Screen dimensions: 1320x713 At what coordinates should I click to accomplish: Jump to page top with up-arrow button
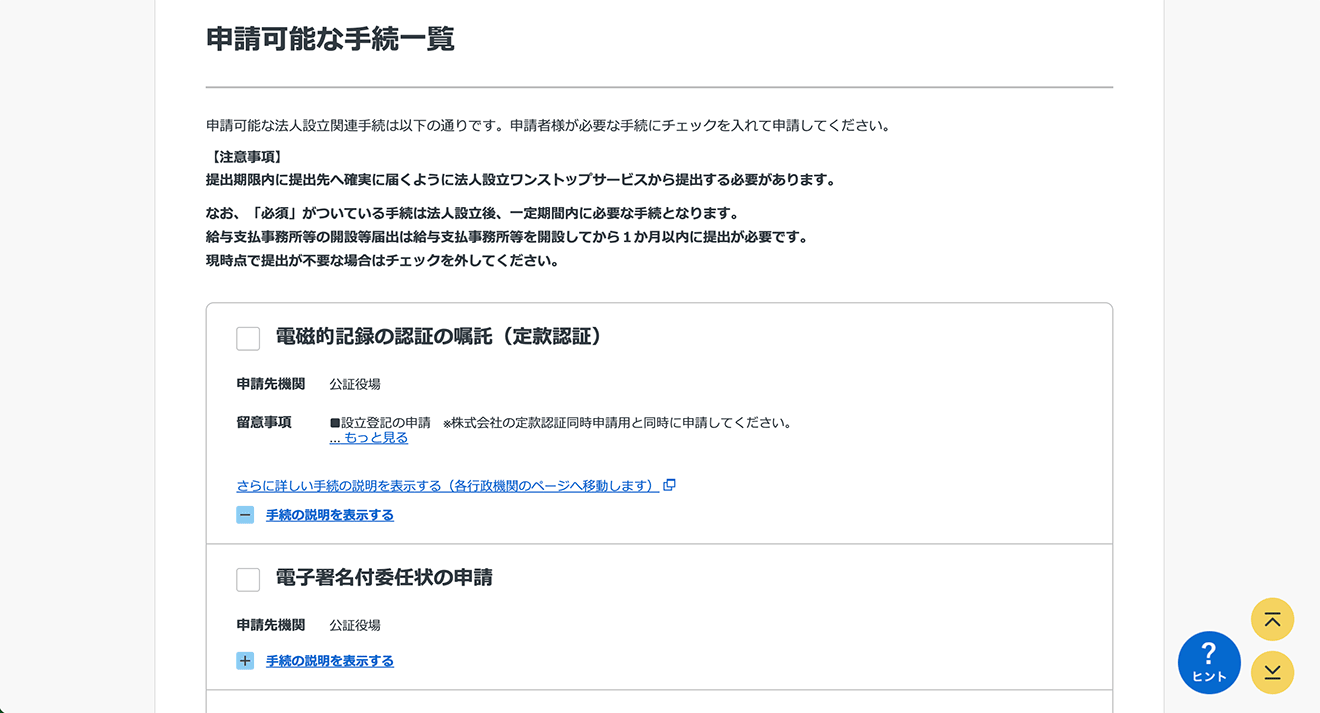(1272, 619)
